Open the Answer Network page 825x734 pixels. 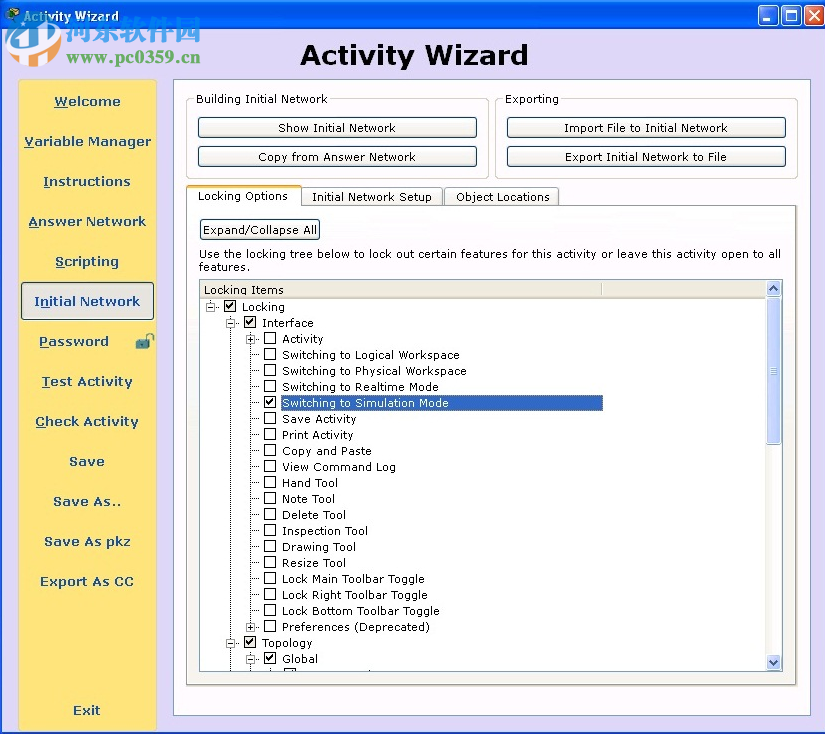(x=87, y=222)
